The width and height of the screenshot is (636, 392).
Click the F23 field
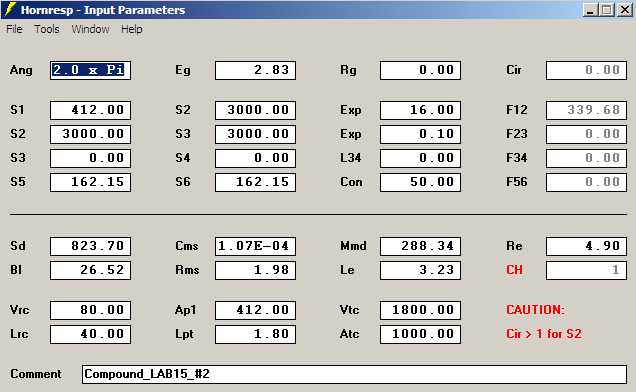pyautogui.click(x=586, y=134)
